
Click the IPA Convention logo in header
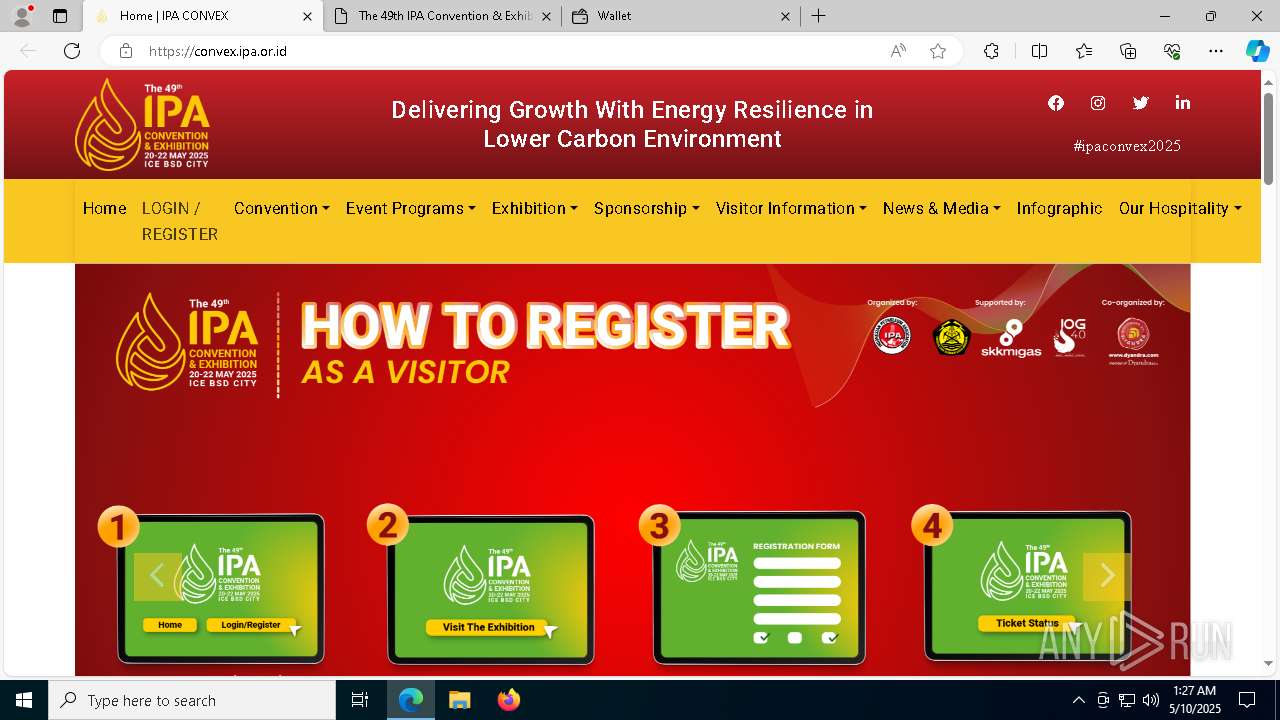(x=143, y=124)
